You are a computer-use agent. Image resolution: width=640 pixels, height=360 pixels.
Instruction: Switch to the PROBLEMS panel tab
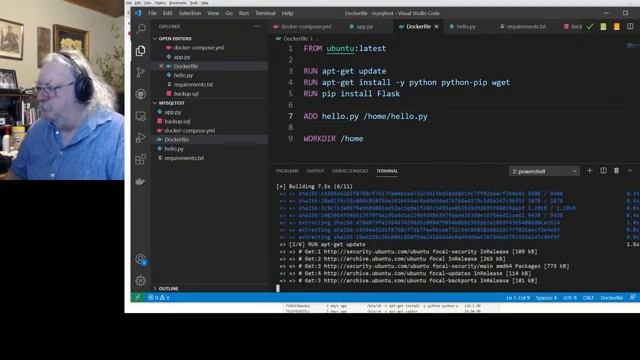(x=287, y=171)
